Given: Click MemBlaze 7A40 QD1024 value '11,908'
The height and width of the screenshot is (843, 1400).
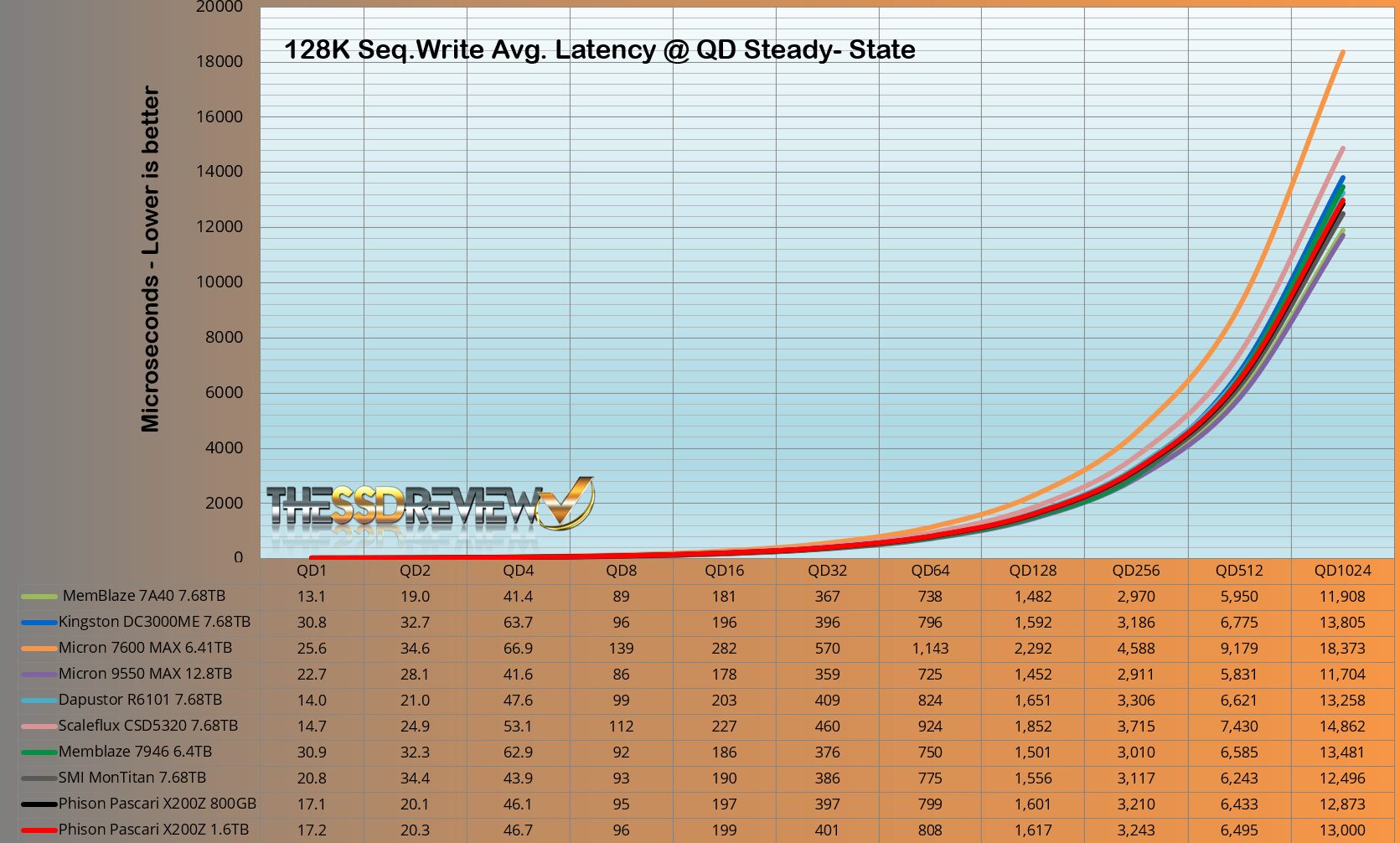Looking at the screenshot, I should click(x=1342, y=597).
